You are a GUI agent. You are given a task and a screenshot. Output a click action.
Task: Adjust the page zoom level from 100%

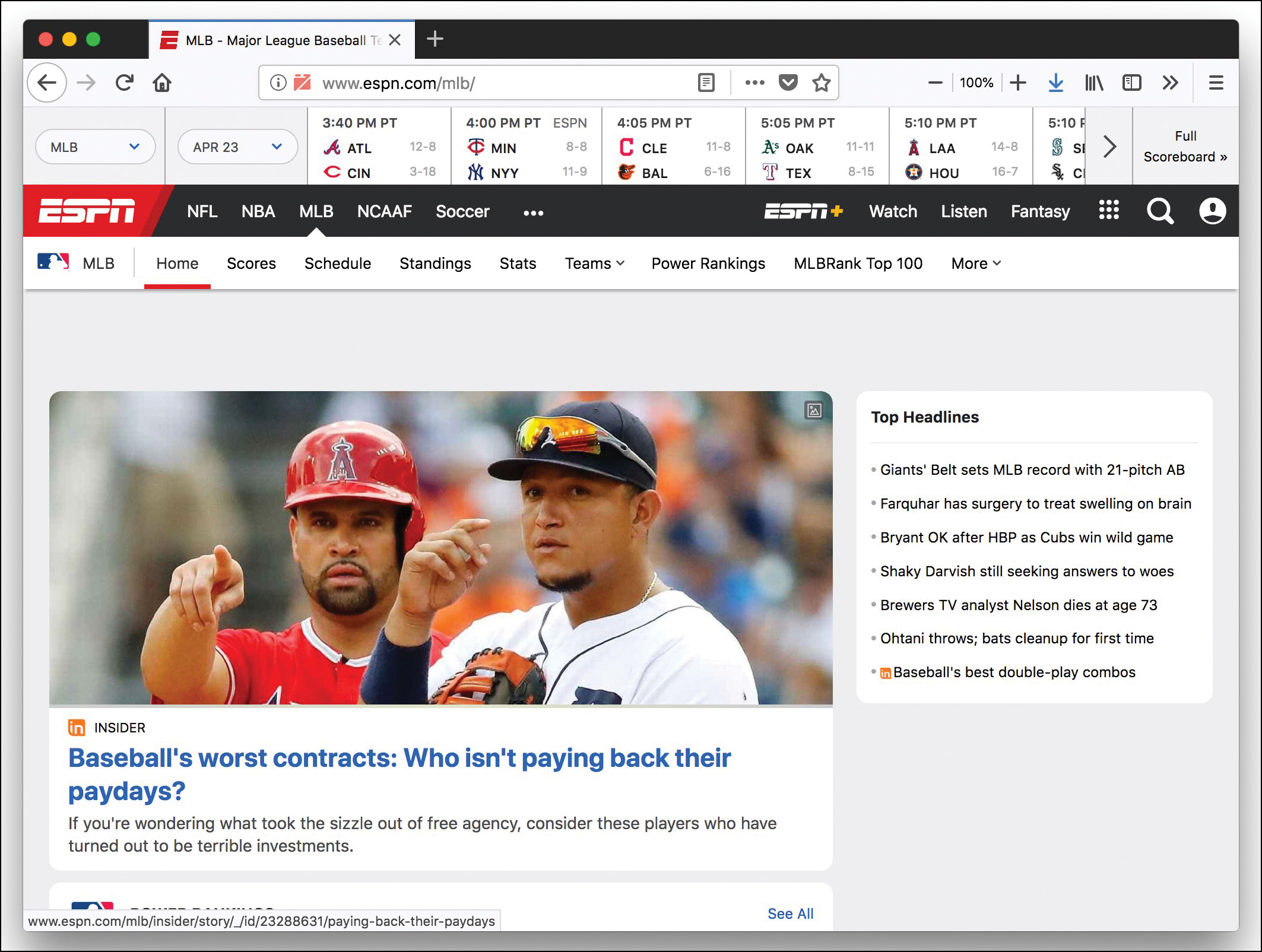coord(976,82)
